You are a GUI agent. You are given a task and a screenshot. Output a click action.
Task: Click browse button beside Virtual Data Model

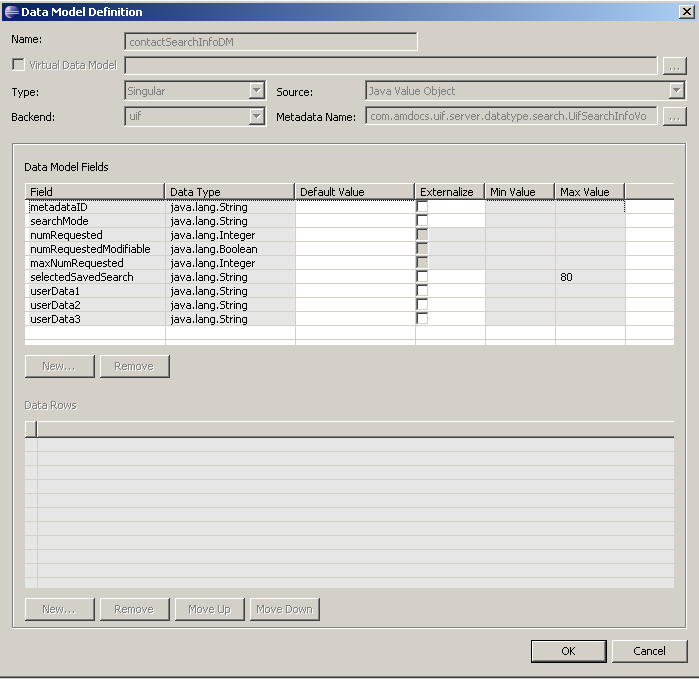(674, 66)
